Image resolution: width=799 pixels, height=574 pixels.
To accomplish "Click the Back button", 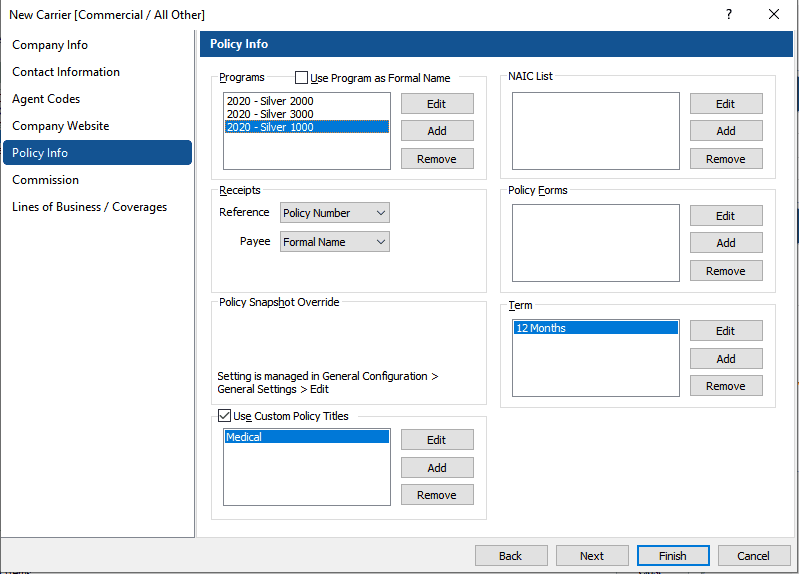I will 511,556.
